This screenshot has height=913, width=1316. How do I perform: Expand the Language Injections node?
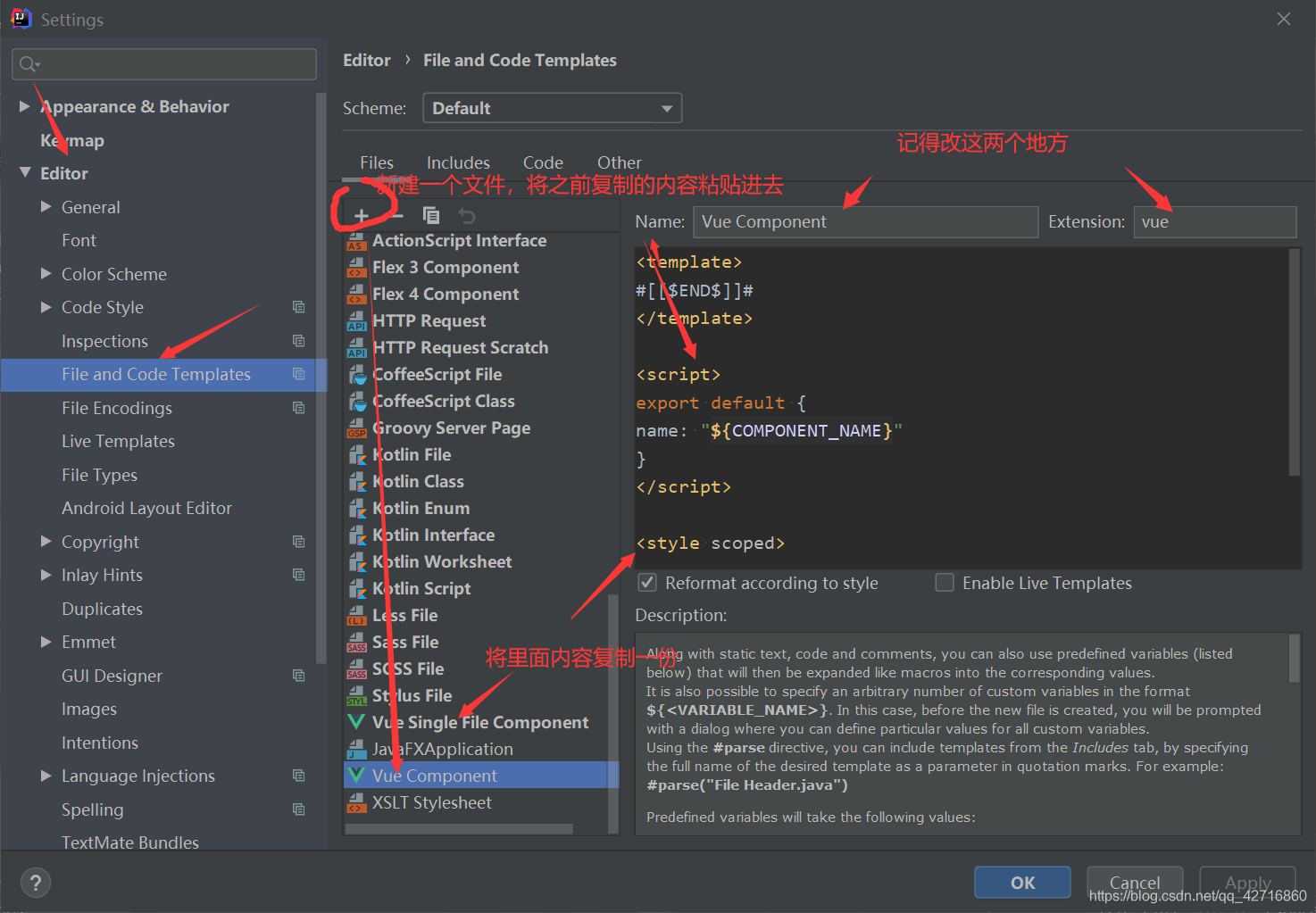[46, 776]
